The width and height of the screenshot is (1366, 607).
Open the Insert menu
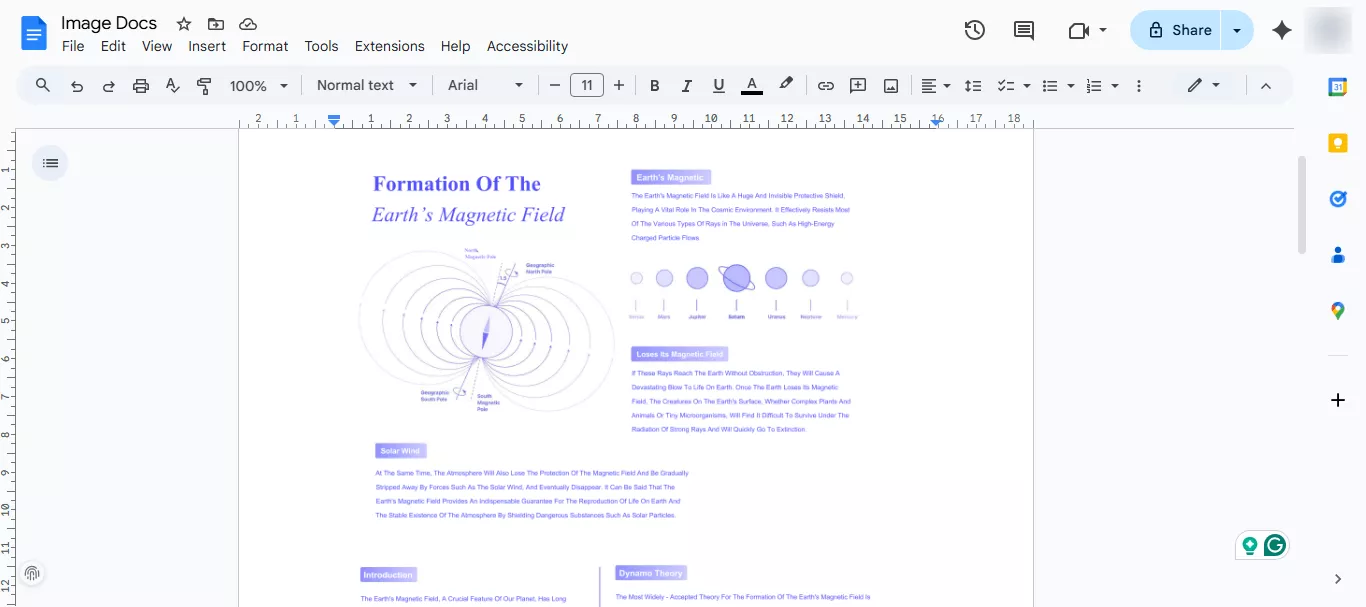coord(207,46)
